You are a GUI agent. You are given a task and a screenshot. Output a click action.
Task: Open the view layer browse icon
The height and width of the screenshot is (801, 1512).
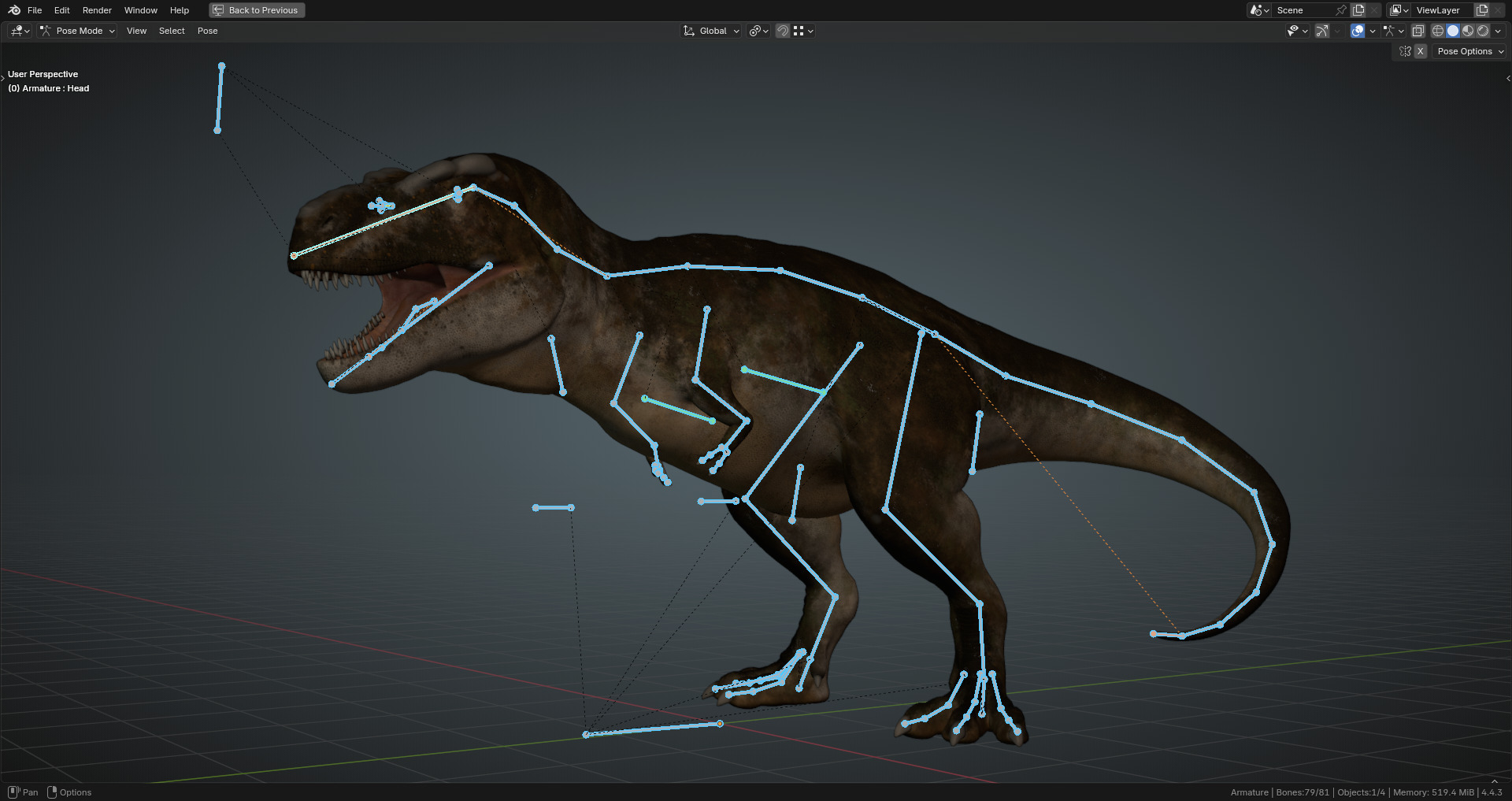(1399, 10)
